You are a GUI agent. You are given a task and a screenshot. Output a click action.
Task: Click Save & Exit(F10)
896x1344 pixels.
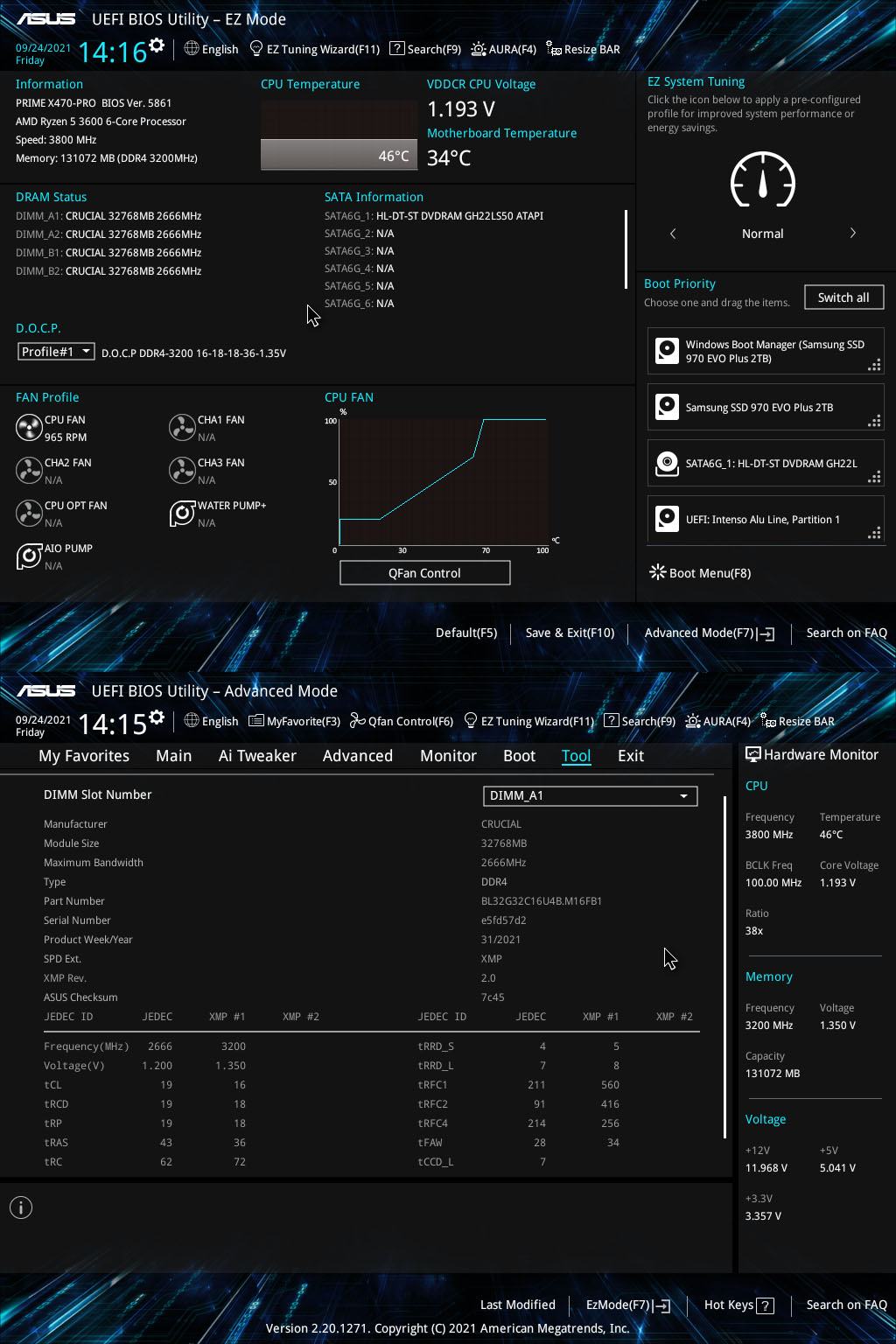[570, 633]
